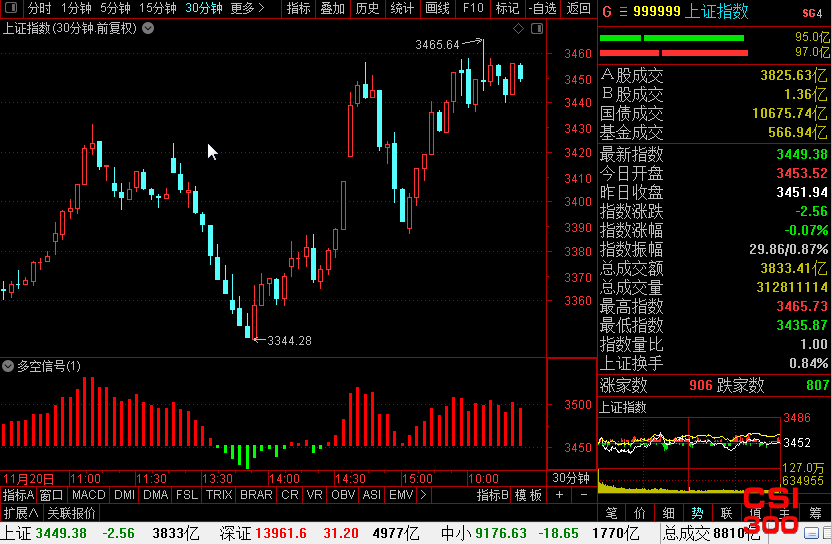Click the G icon next to the stock code
This screenshot has width=832, height=544.
[x=607, y=12]
